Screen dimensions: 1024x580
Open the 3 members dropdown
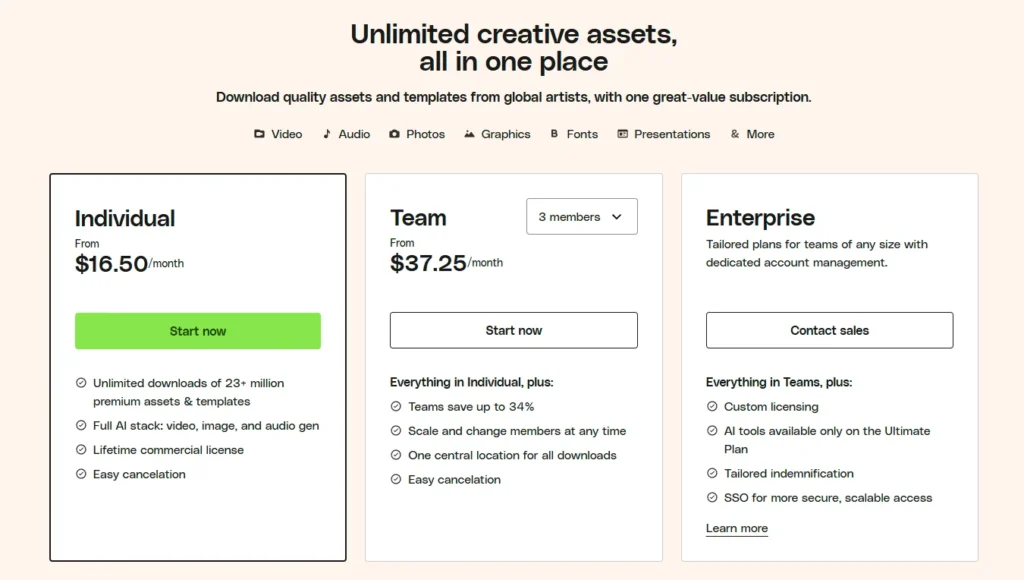click(x=581, y=217)
